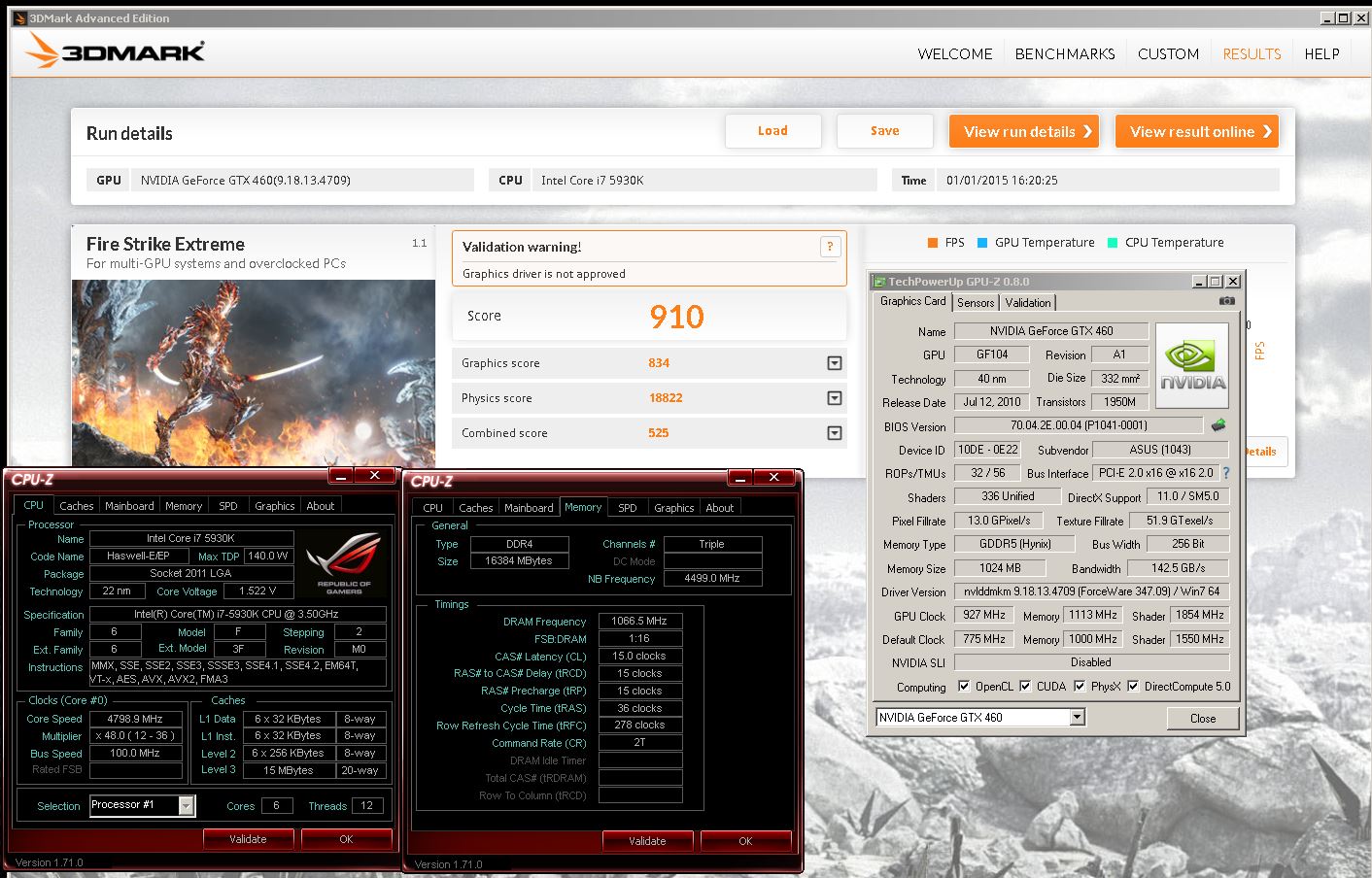This screenshot has width=1372, height=878.
Task: Switch to CPU tab in right CPU-Z
Action: (433, 508)
